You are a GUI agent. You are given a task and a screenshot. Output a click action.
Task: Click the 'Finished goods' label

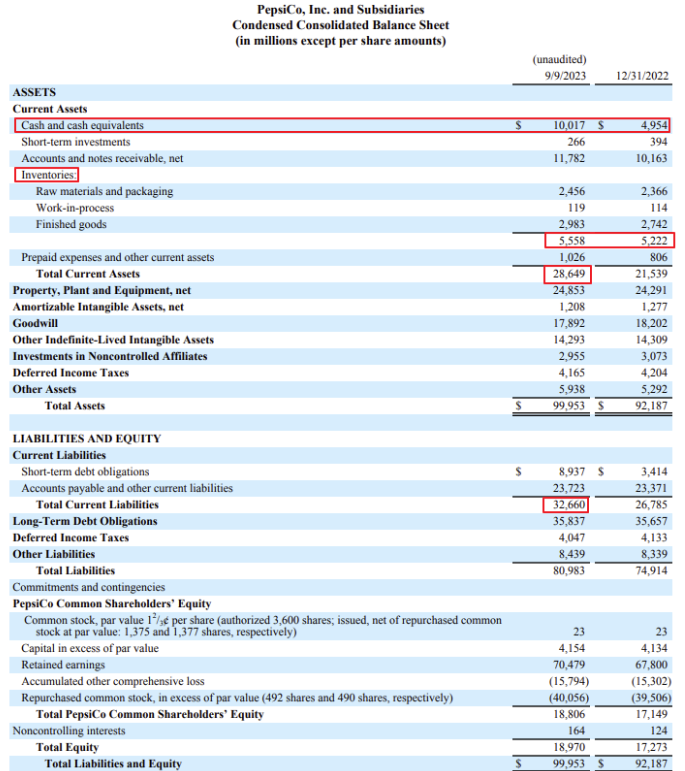[x=71, y=224]
